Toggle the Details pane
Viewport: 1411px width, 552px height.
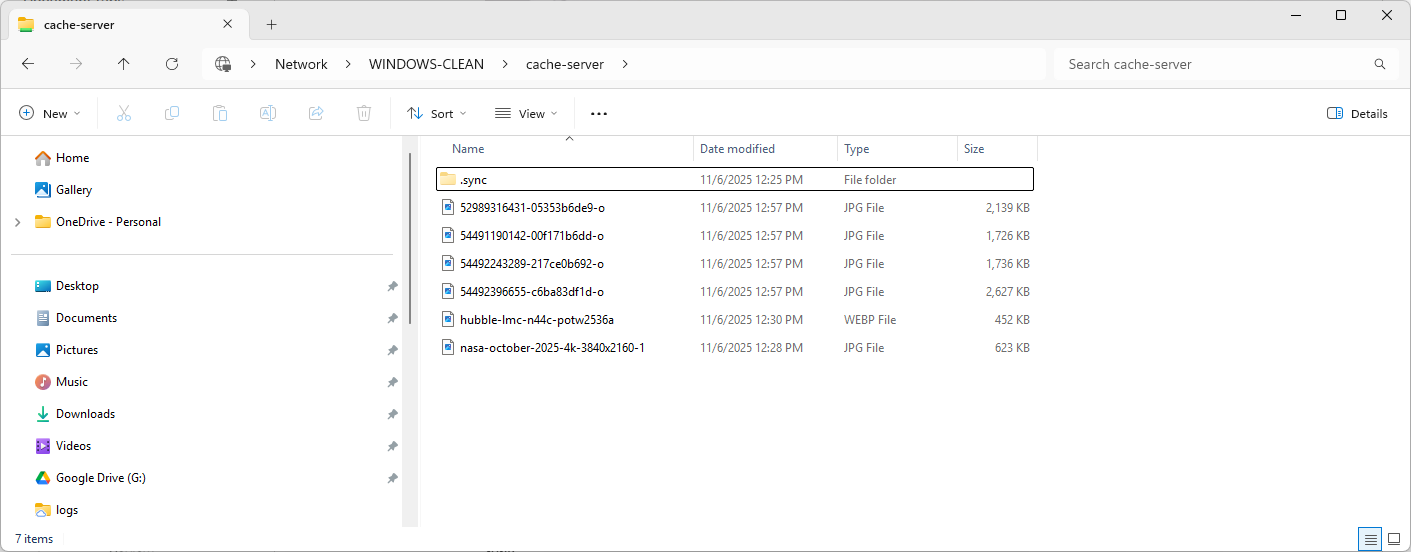(1357, 113)
